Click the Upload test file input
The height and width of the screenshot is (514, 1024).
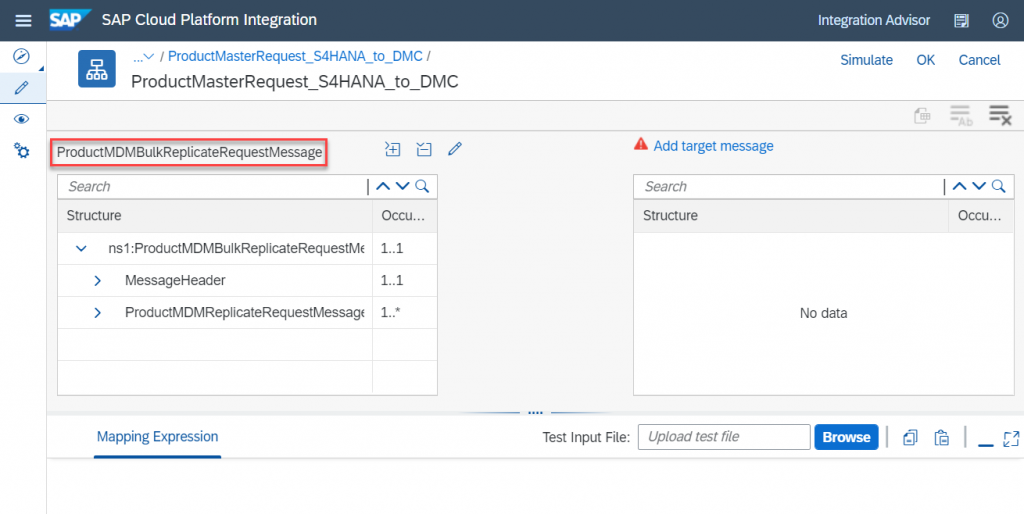724,437
